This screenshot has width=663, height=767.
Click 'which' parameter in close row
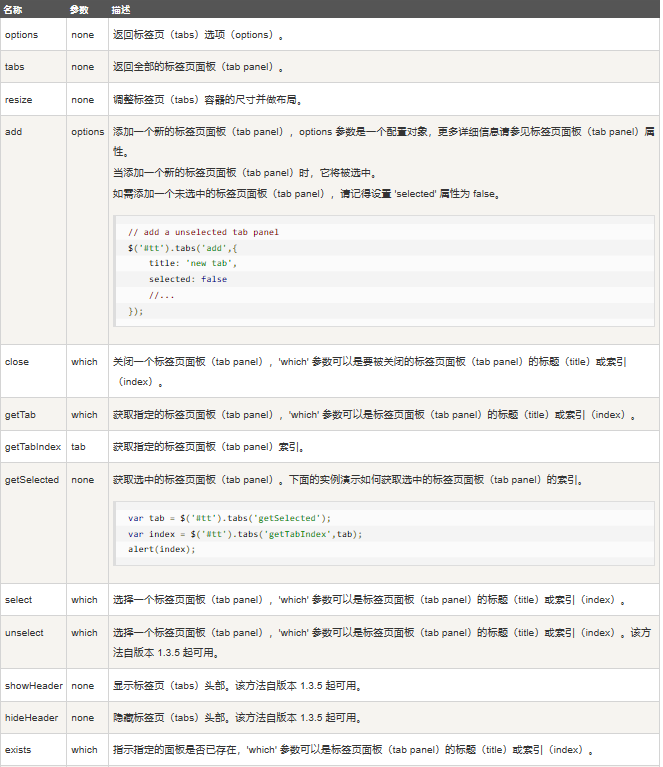tap(84, 361)
